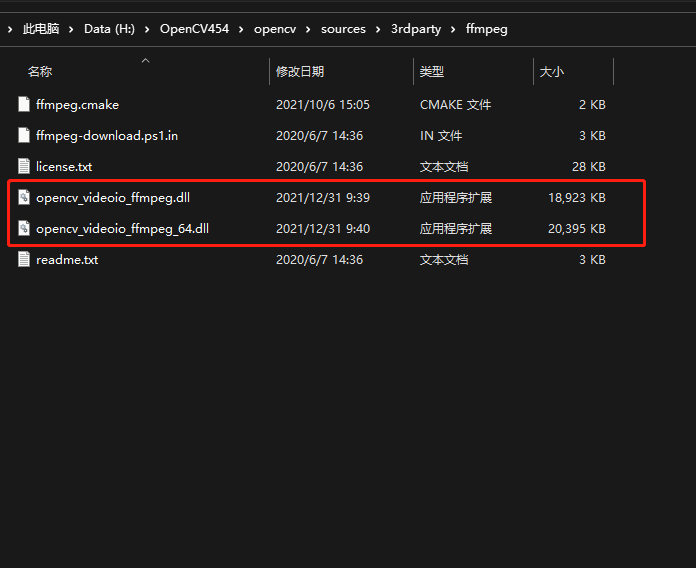Sort files by 类型 column header
The image size is (696, 568).
(x=432, y=71)
